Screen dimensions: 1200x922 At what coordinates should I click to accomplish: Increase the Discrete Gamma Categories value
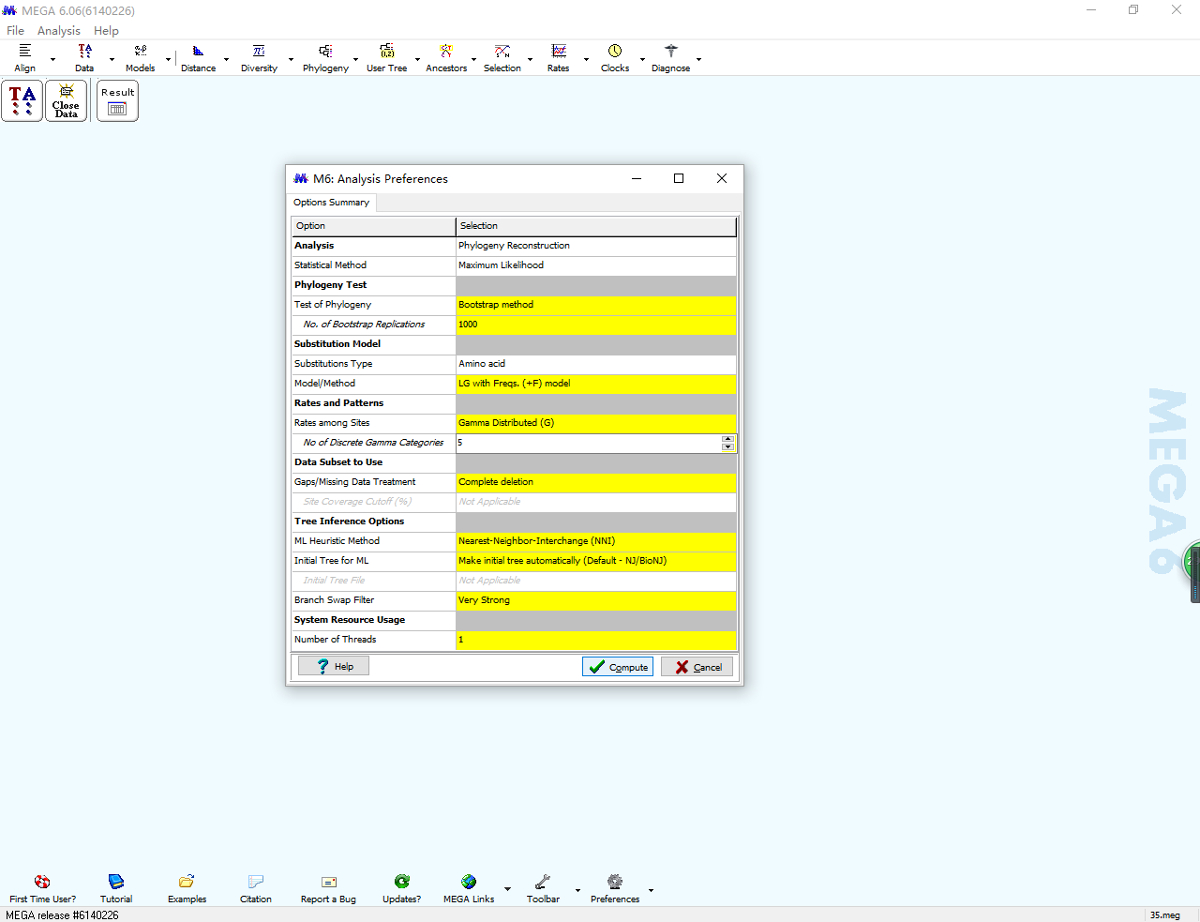[728, 438]
